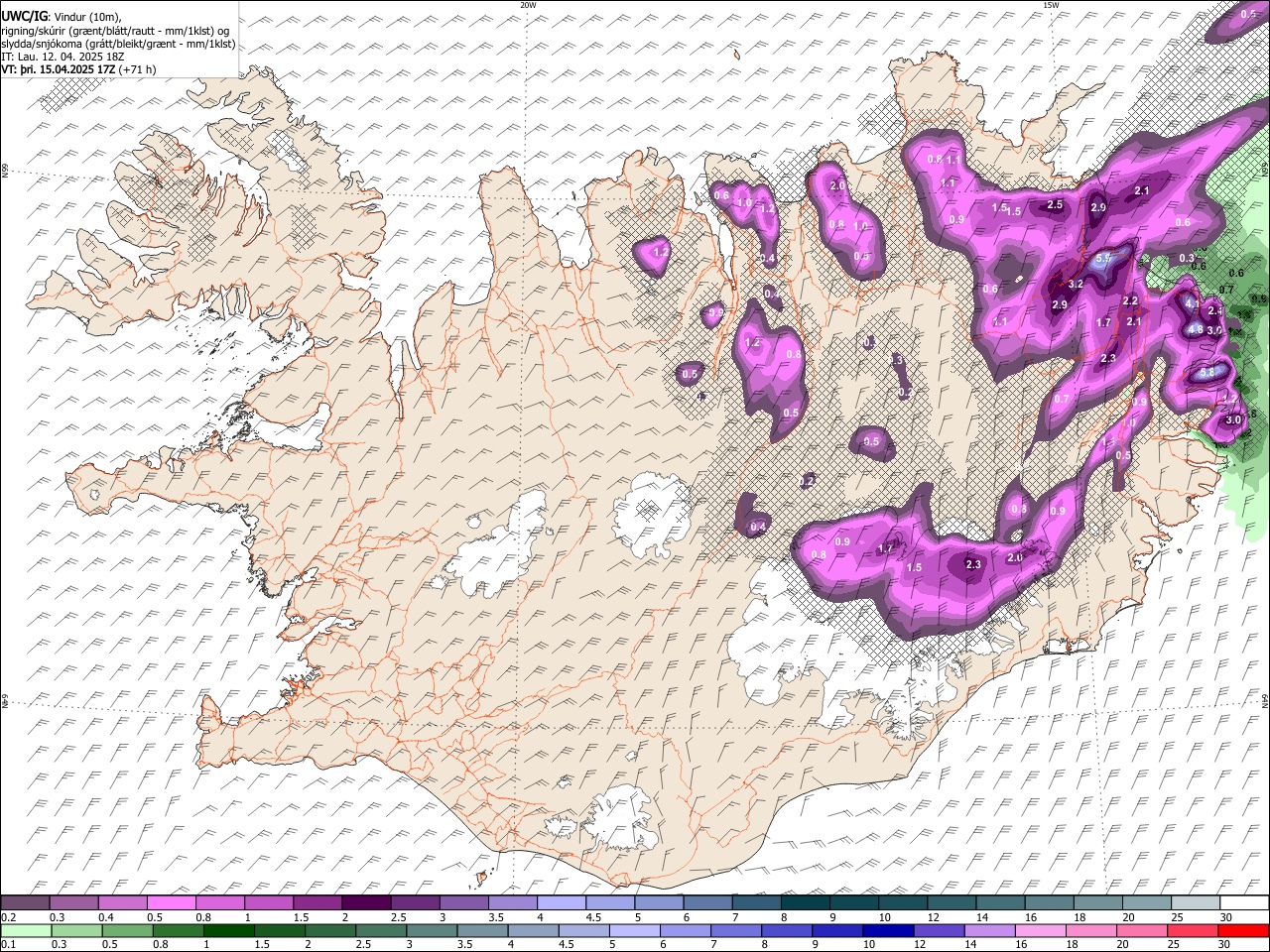This screenshot has width=1270, height=952.
Task: Pick the pale green bottom-row swatch at 0.1
Action: click(x=26, y=930)
